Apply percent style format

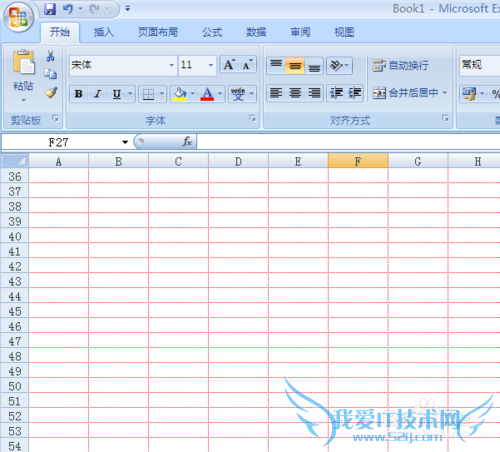click(x=496, y=94)
